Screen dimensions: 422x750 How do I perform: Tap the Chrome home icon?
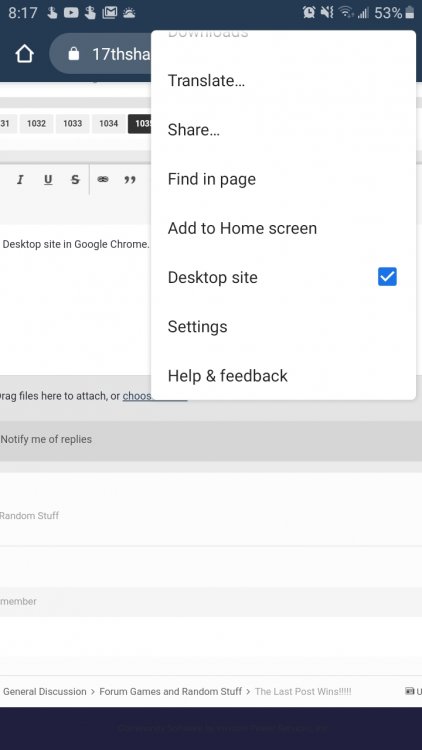[24, 54]
